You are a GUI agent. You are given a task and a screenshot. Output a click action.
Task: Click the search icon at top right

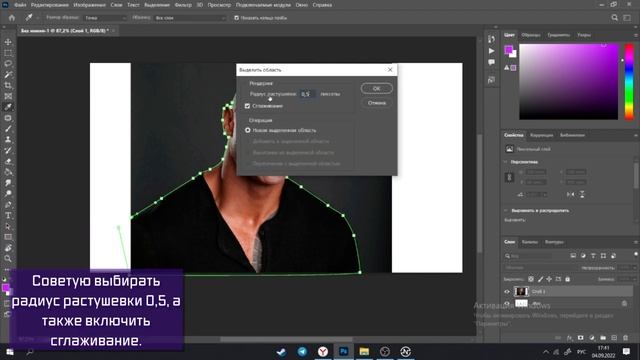tap(615, 18)
